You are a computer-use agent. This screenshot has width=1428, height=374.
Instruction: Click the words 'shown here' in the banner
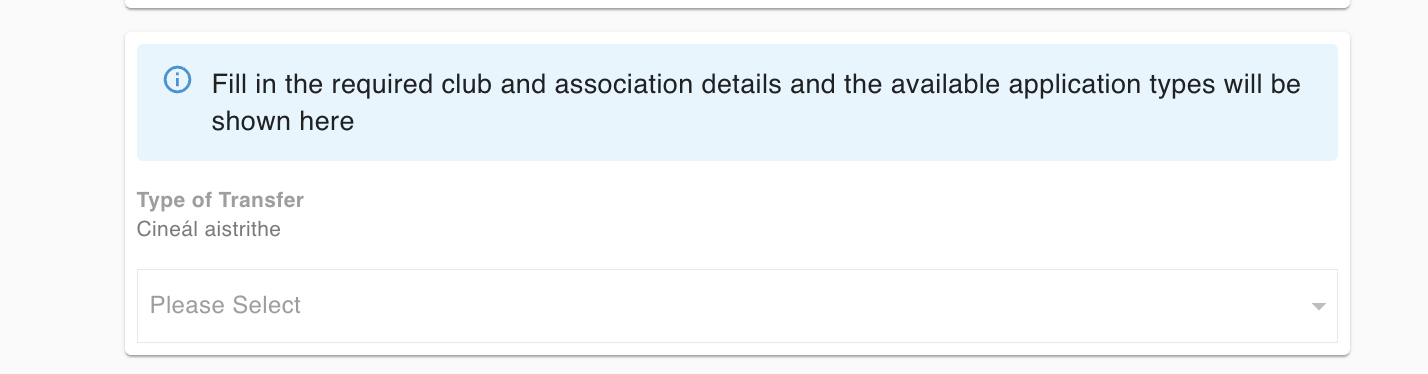pyautogui.click(x=283, y=122)
